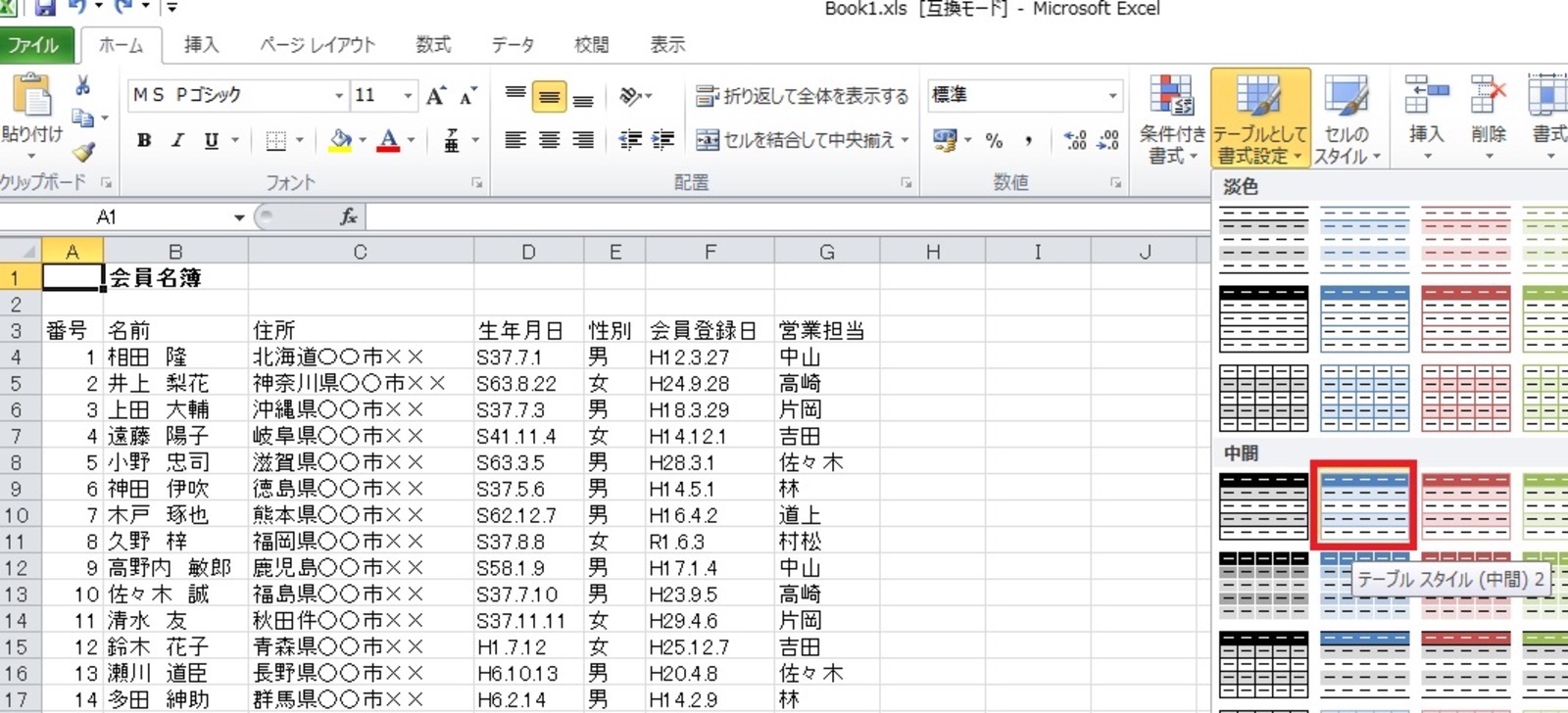Select cell containing 会員名簿
This screenshot has width=1568, height=713.
point(175,278)
